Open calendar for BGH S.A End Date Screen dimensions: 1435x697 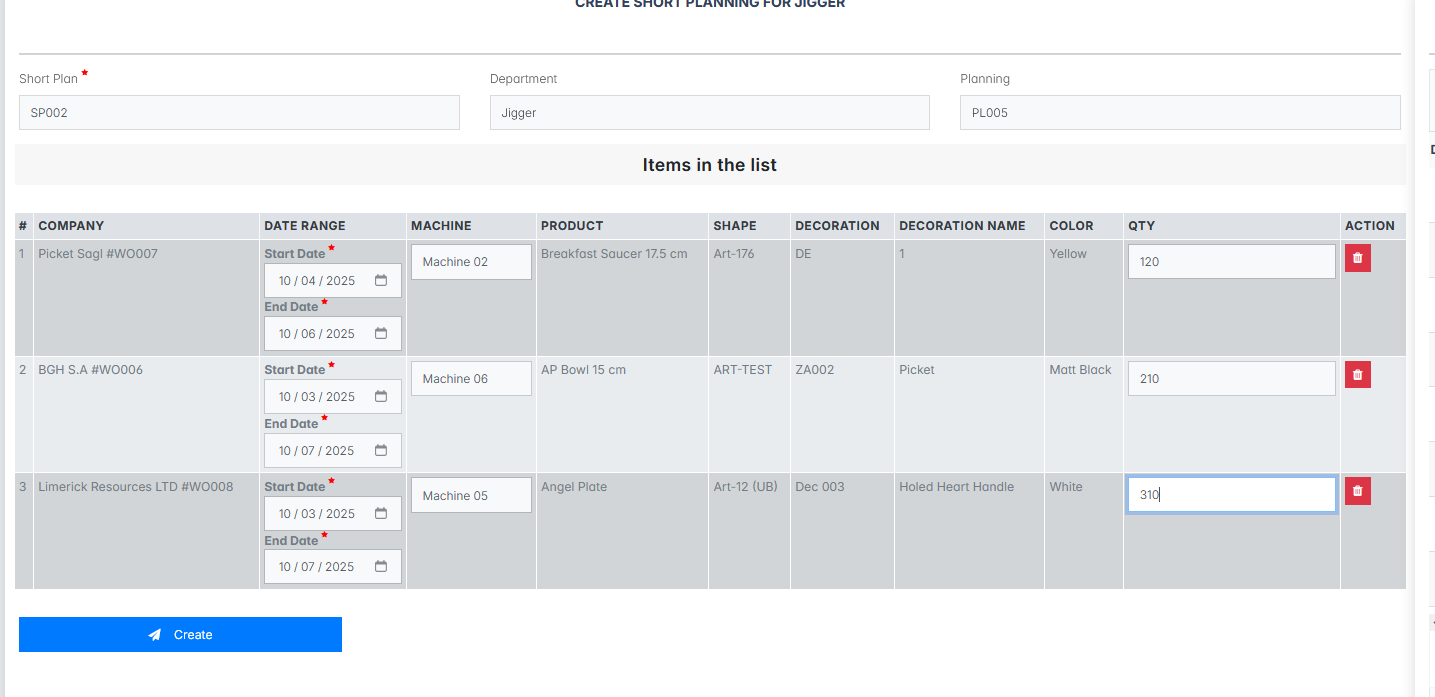pyautogui.click(x=381, y=451)
